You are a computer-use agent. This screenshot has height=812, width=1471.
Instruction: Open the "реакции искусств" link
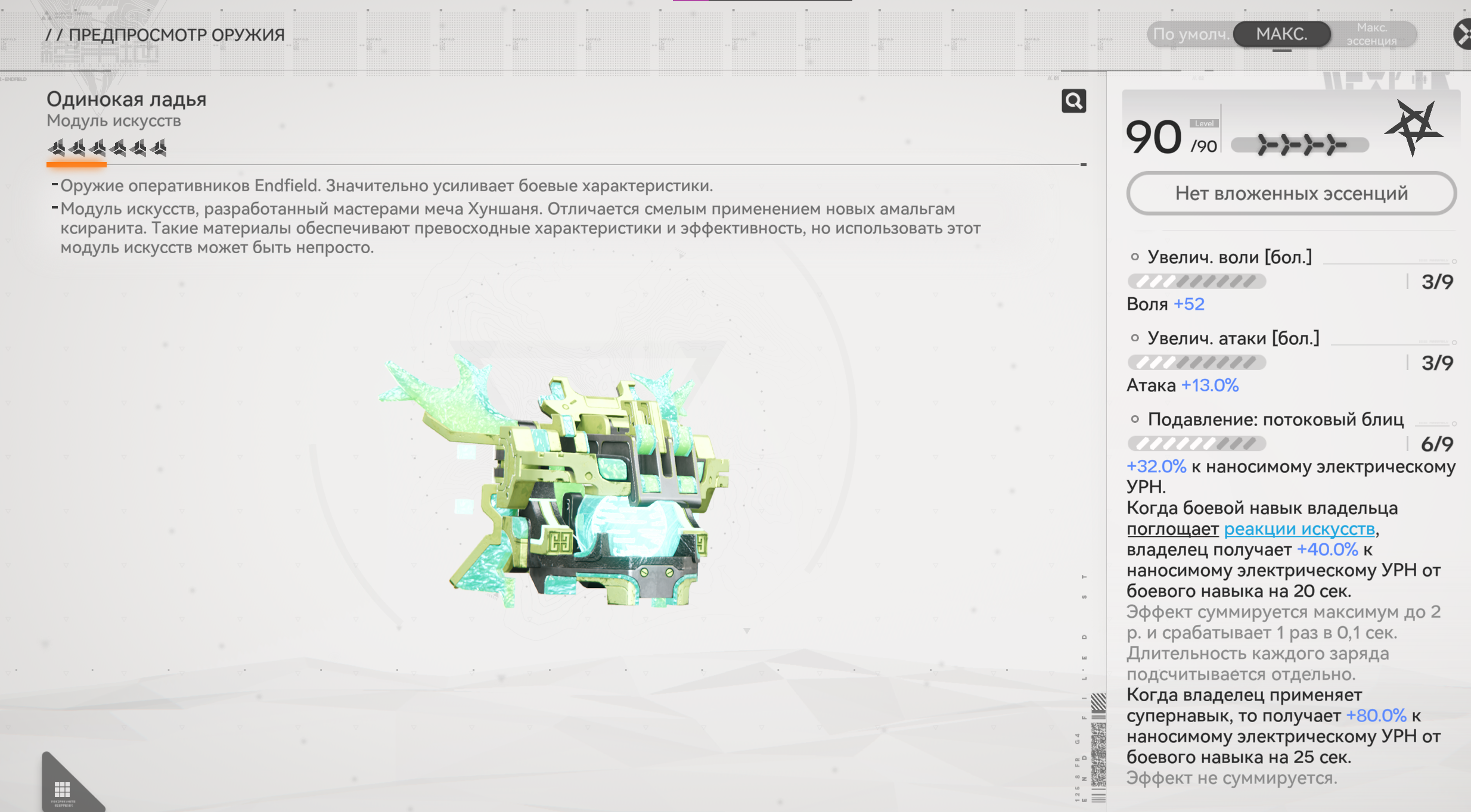pos(1299,528)
